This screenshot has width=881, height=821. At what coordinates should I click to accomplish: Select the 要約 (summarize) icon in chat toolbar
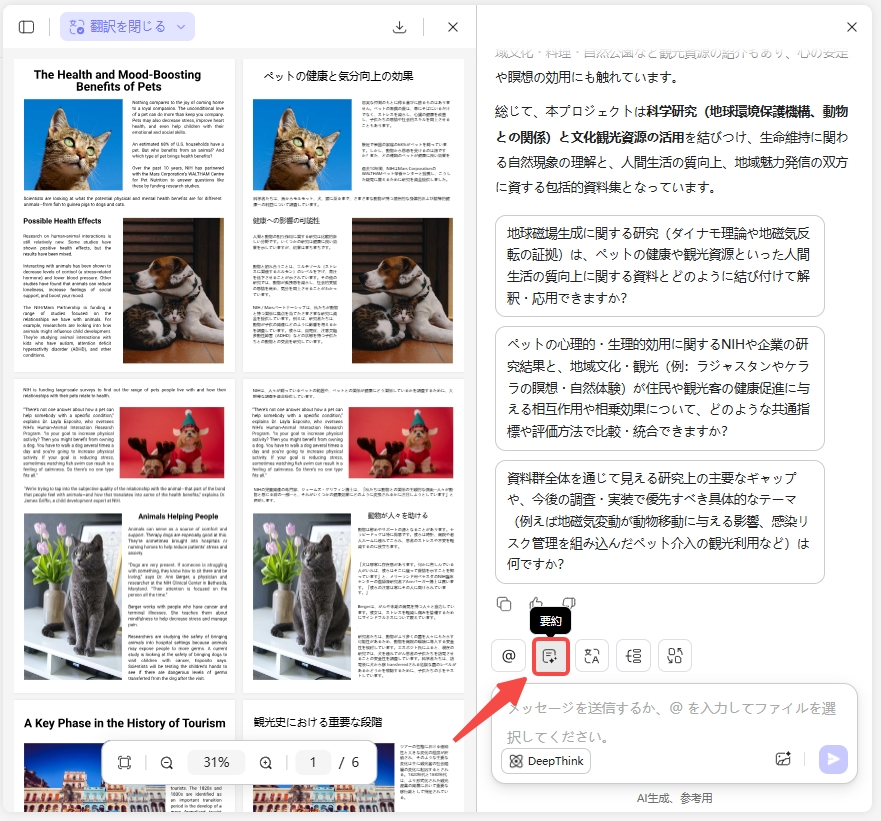point(551,656)
